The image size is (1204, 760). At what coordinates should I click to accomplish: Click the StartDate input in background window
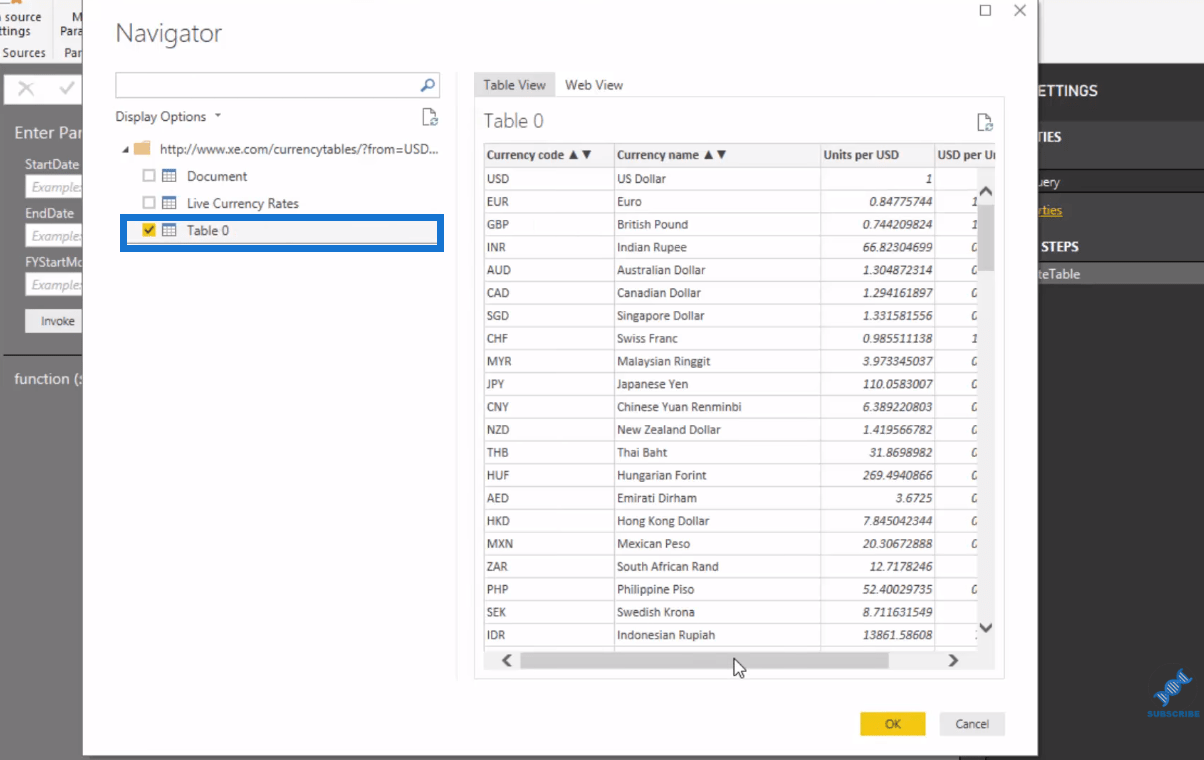pyautogui.click(x=53, y=187)
